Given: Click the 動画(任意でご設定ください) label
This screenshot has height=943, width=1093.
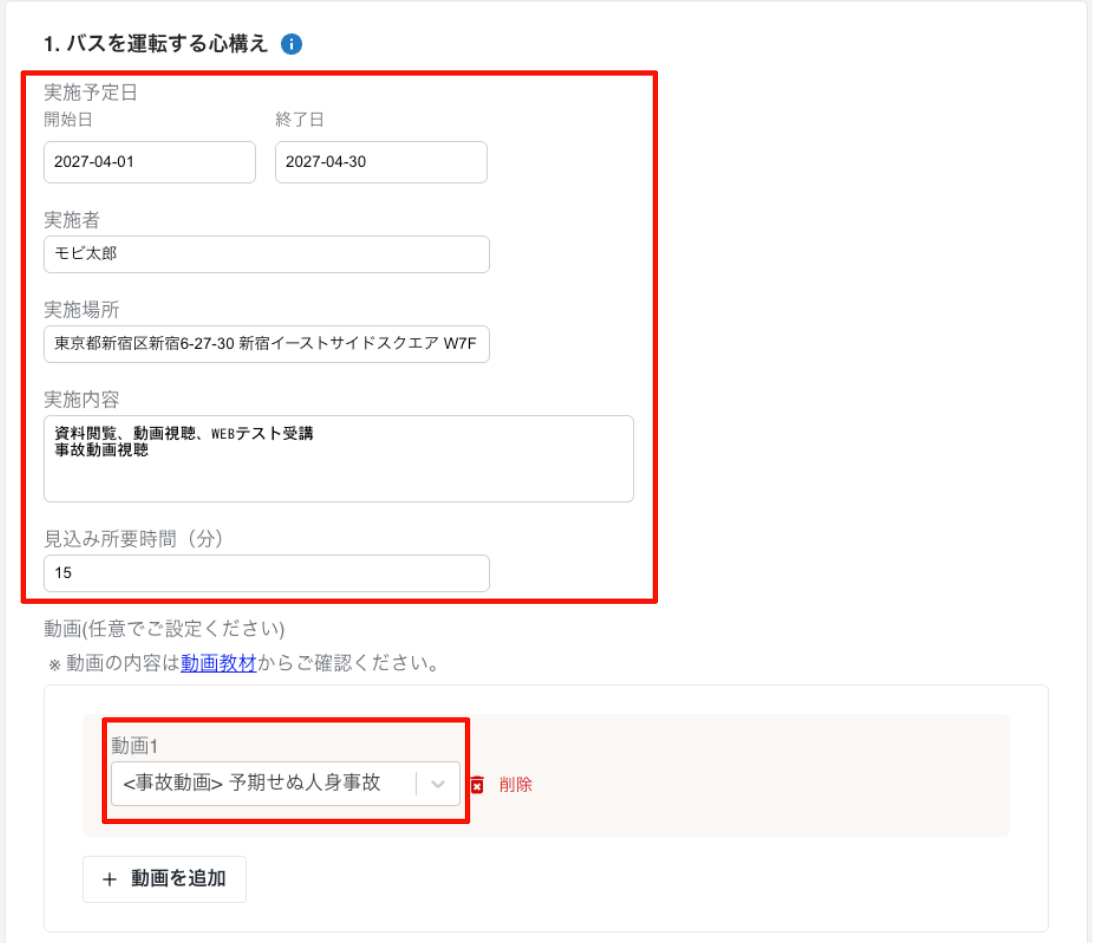Looking at the screenshot, I should 164,629.
